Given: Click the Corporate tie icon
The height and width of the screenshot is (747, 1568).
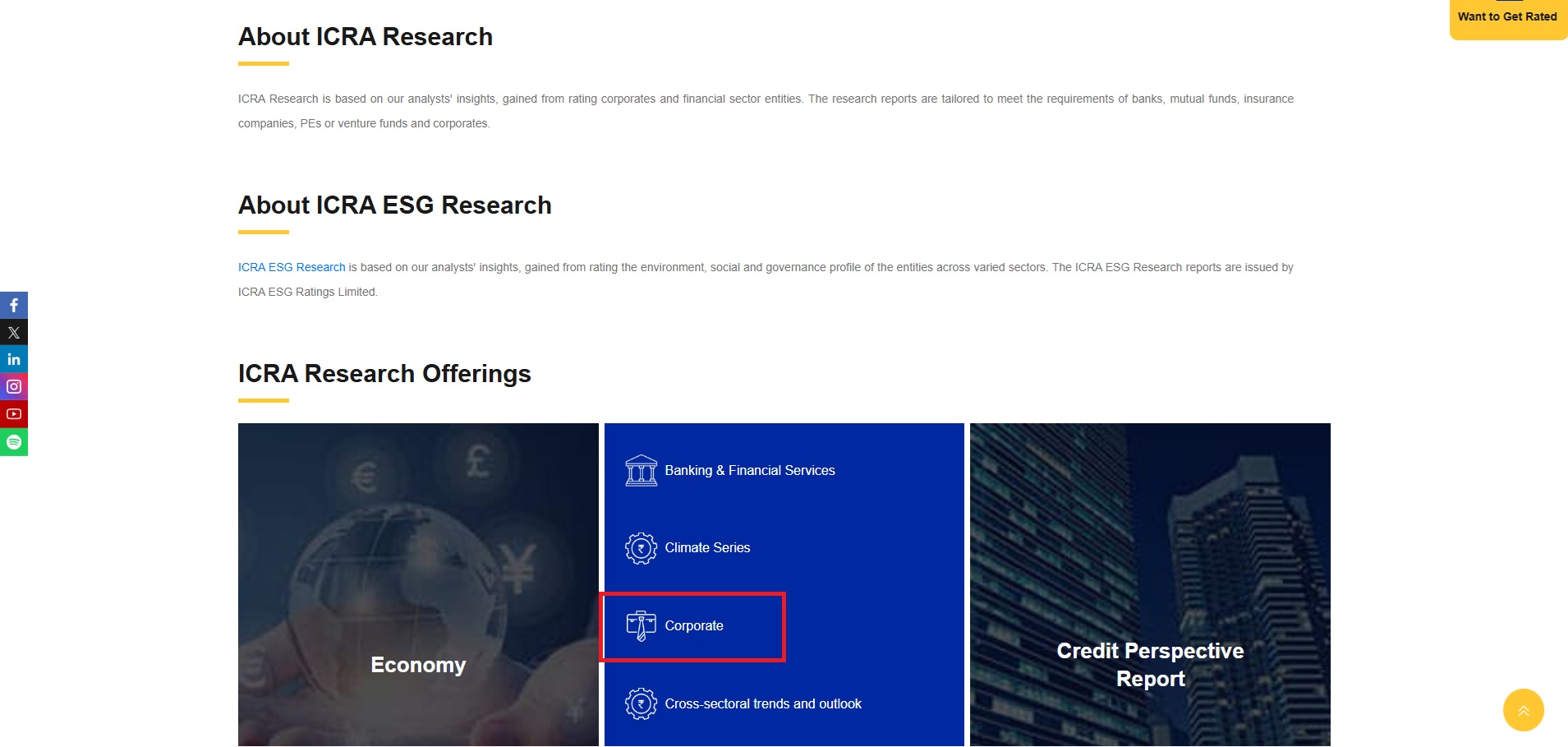Looking at the screenshot, I should pyautogui.click(x=641, y=626).
